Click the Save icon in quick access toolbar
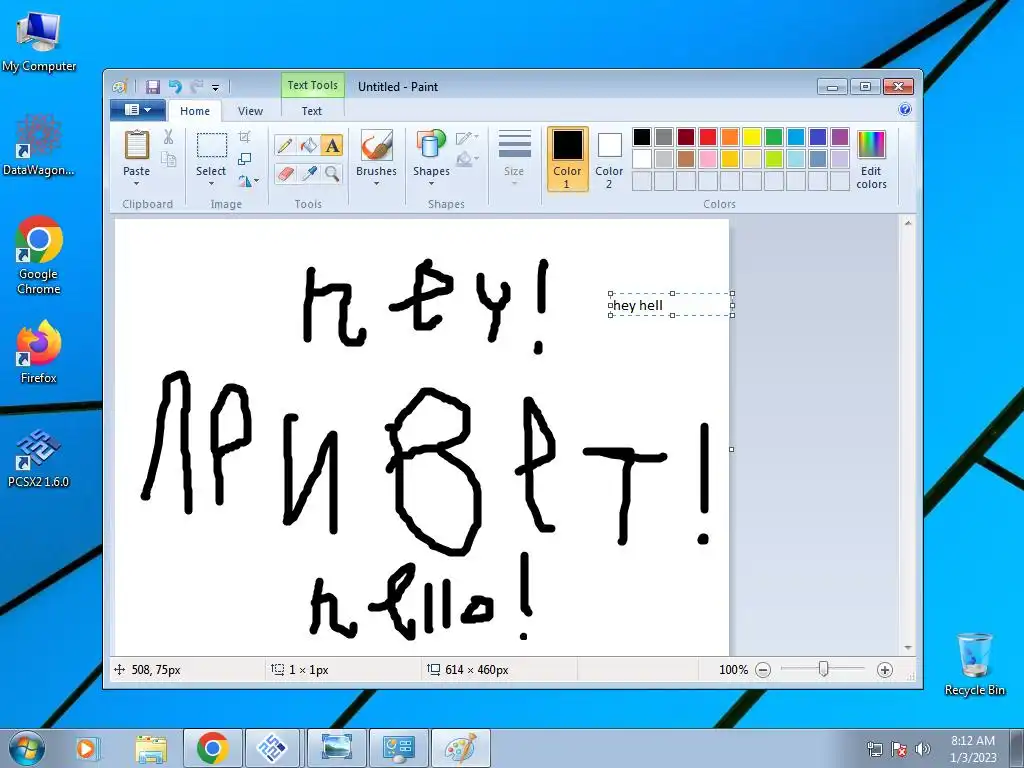The image size is (1024, 768). [153, 87]
